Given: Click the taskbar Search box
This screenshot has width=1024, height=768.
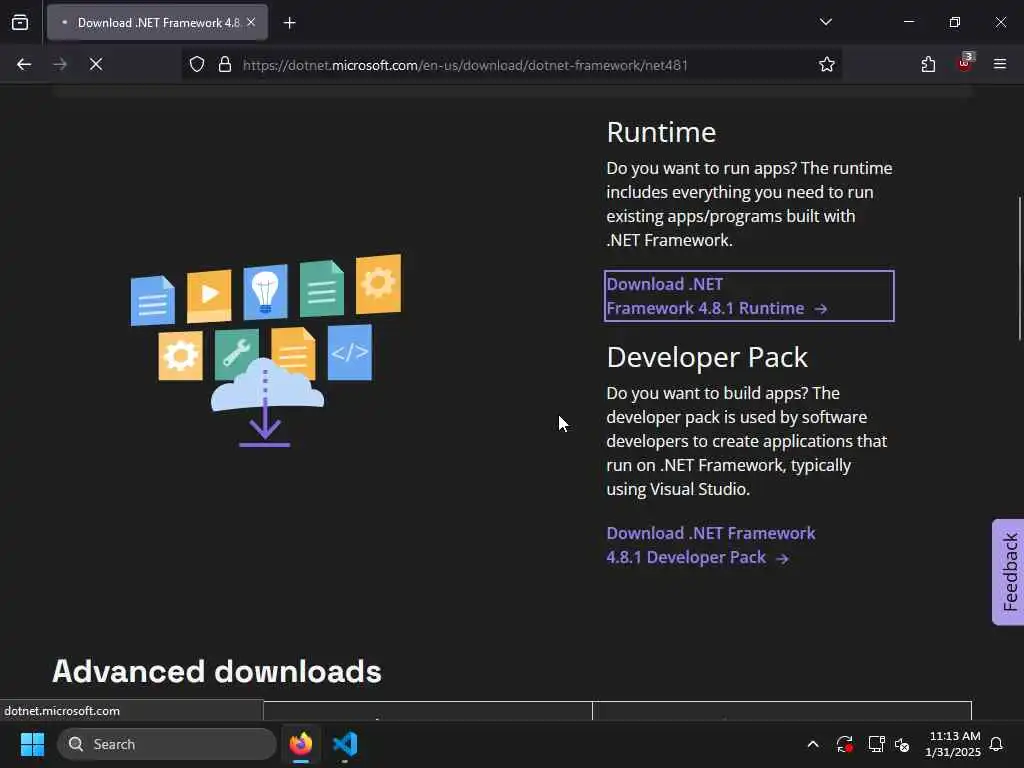Looking at the screenshot, I should (x=167, y=744).
